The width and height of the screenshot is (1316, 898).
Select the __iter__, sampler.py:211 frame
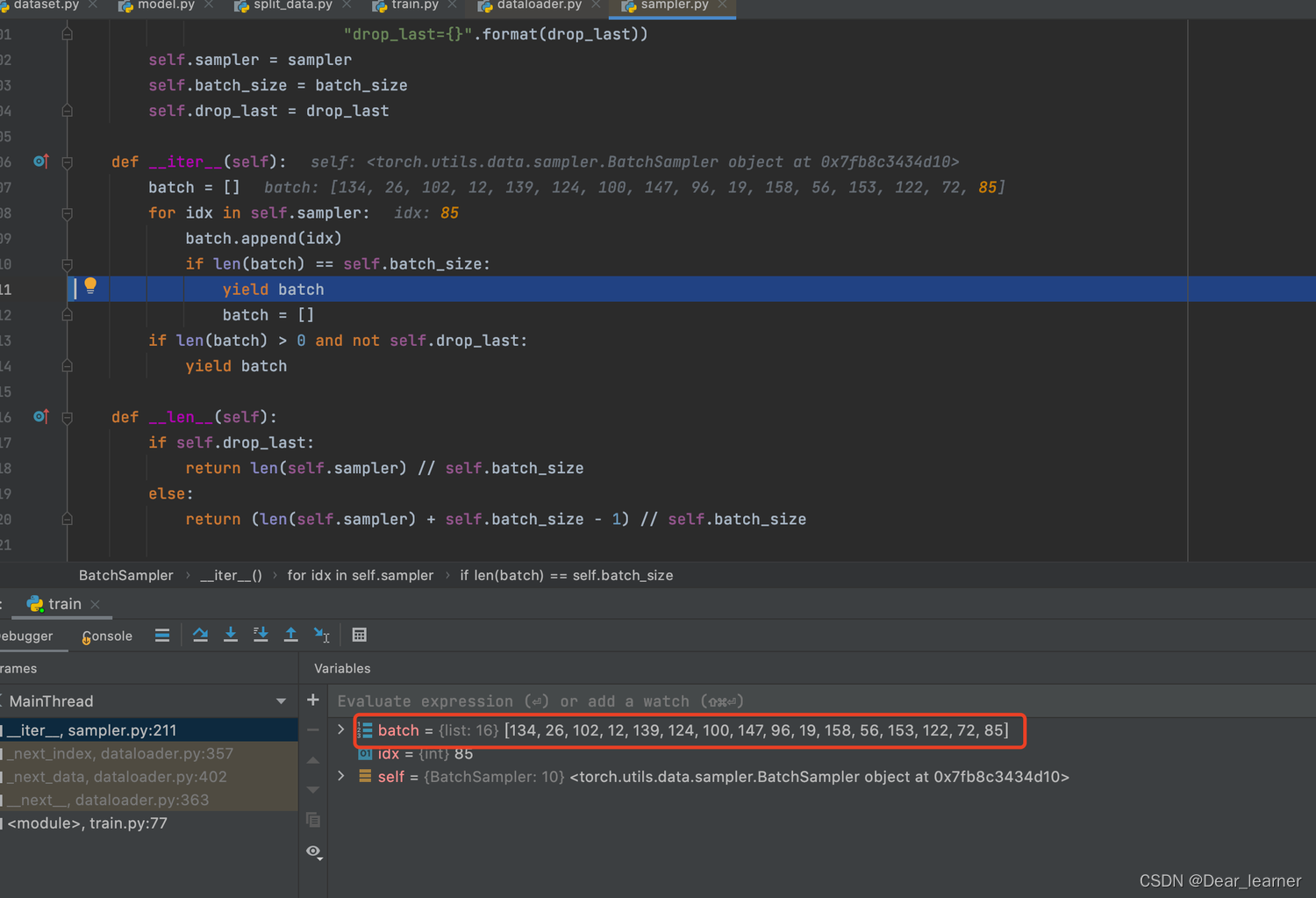click(x=149, y=729)
